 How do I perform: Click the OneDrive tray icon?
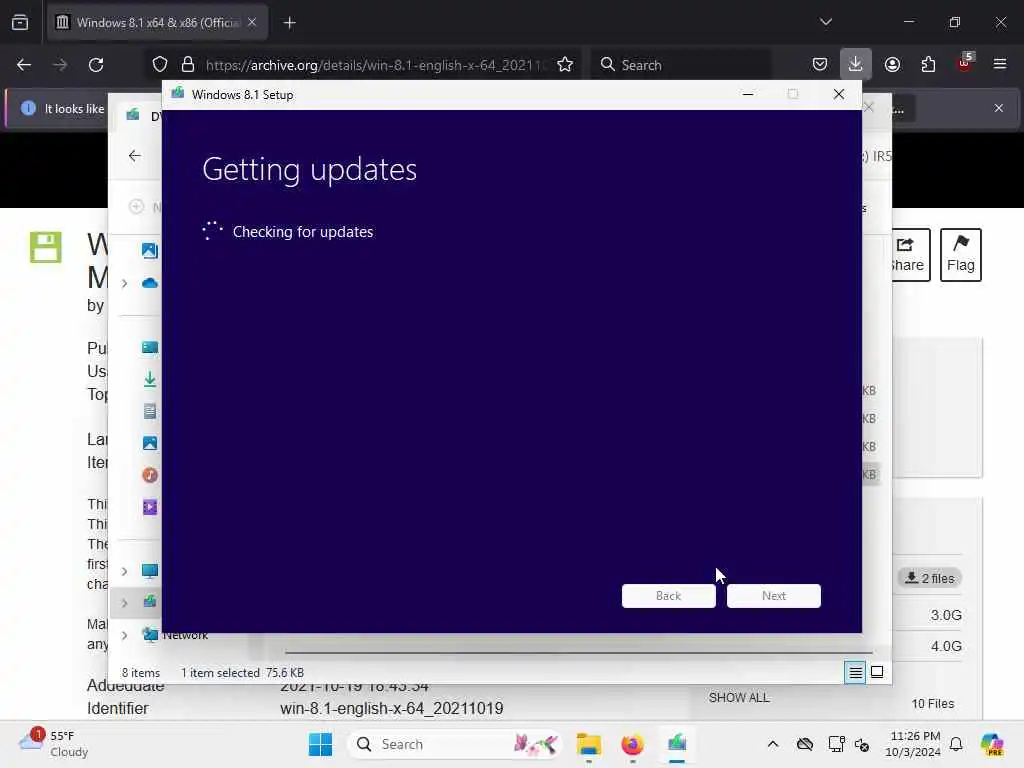(x=805, y=744)
